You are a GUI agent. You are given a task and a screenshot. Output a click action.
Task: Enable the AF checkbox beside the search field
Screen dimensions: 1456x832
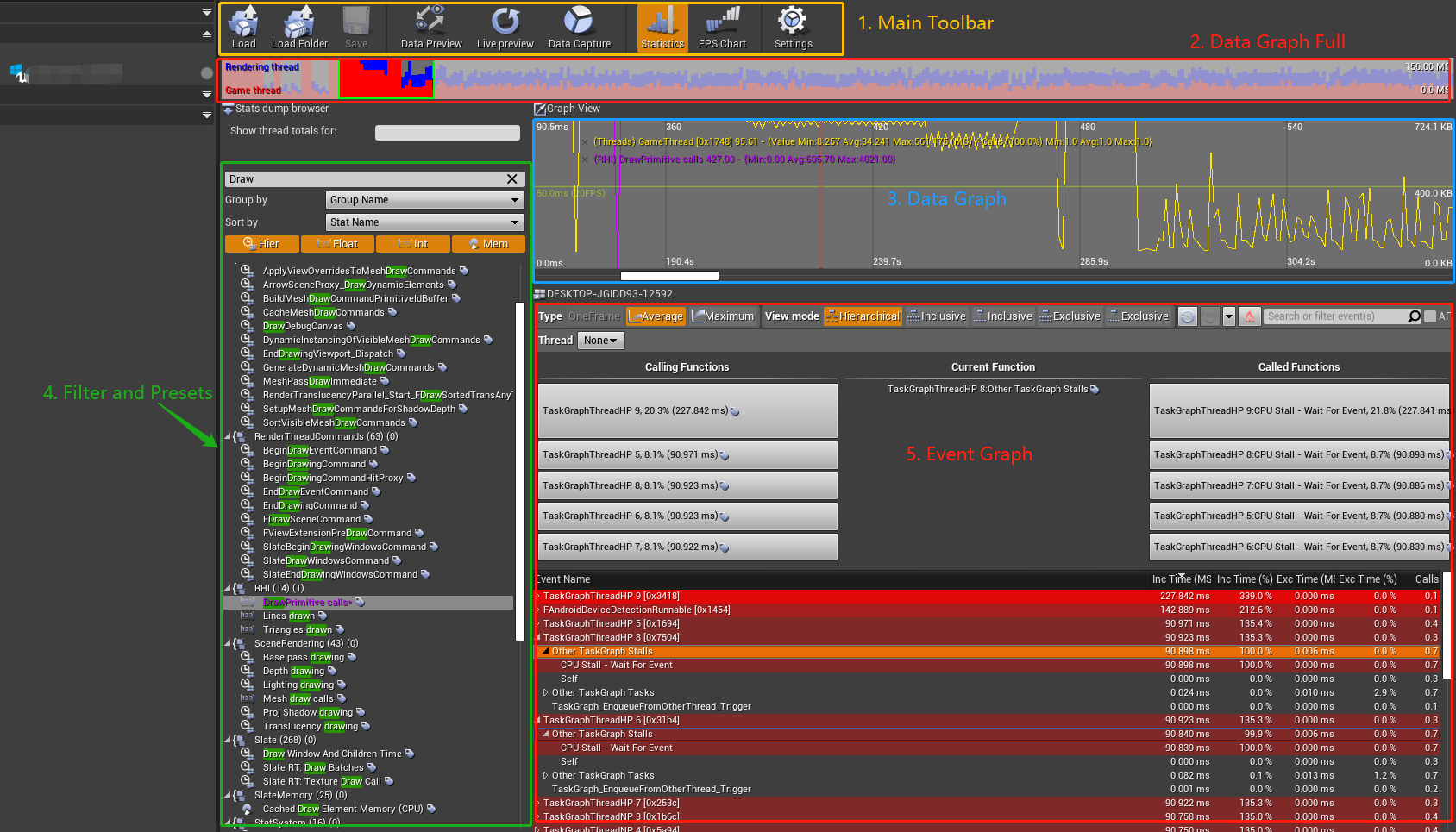pyautogui.click(x=1431, y=316)
